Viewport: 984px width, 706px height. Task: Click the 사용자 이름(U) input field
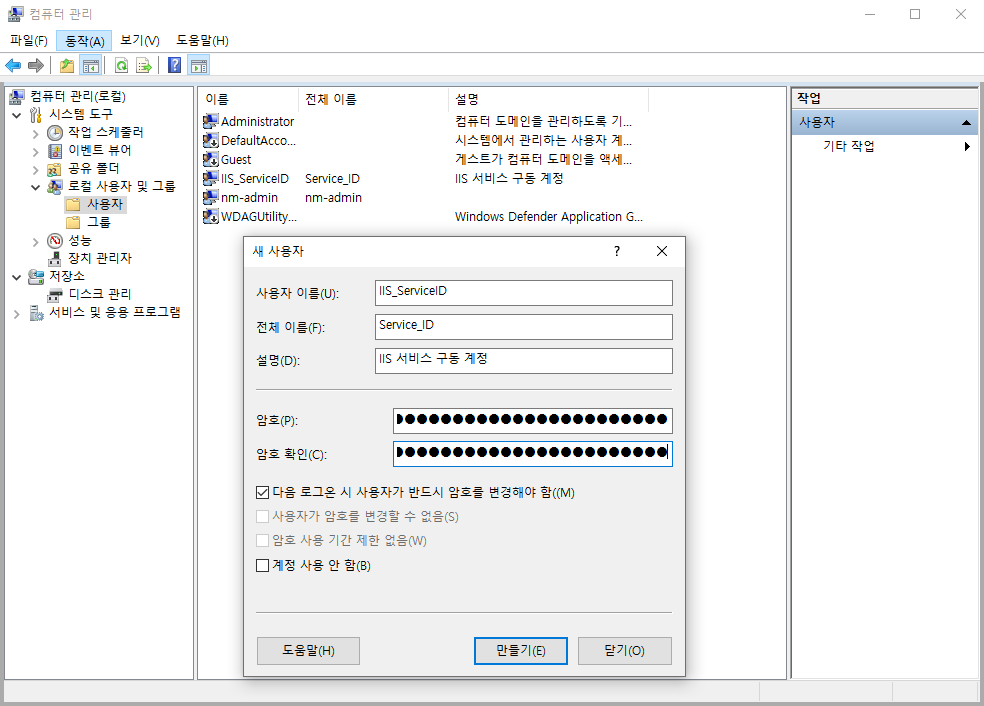point(523,292)
